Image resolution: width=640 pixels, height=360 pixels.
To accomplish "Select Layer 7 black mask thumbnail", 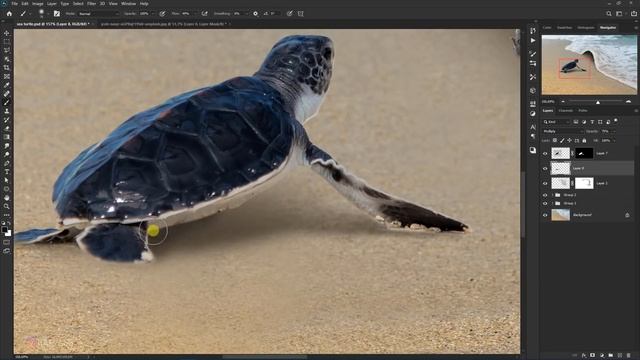I will click(x=584, y=153).
